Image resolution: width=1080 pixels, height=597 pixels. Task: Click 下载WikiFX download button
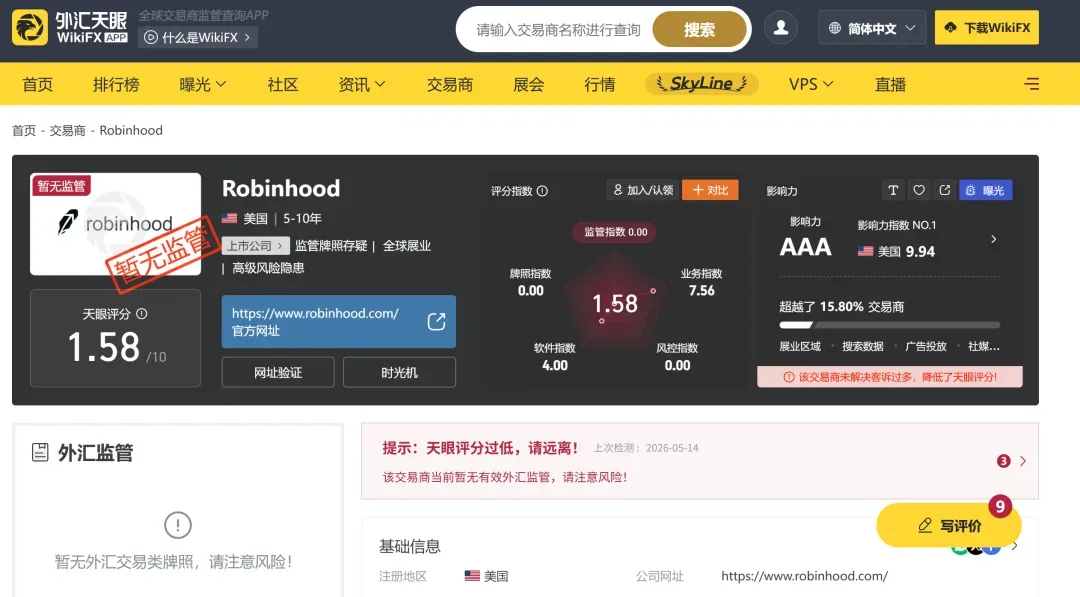point(986,28)
